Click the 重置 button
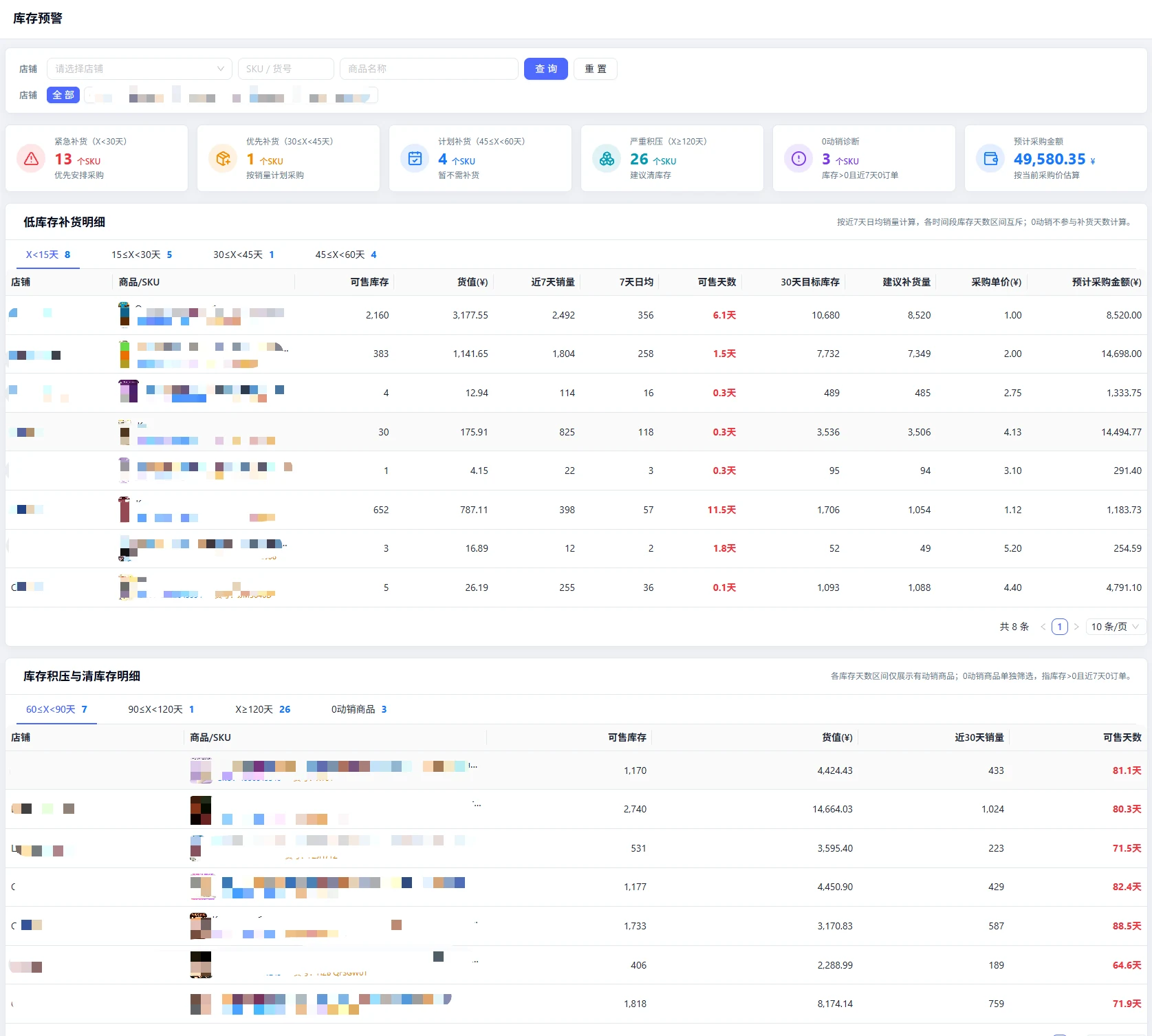This screenshot has width=1152, height=1036. (596, 69)
